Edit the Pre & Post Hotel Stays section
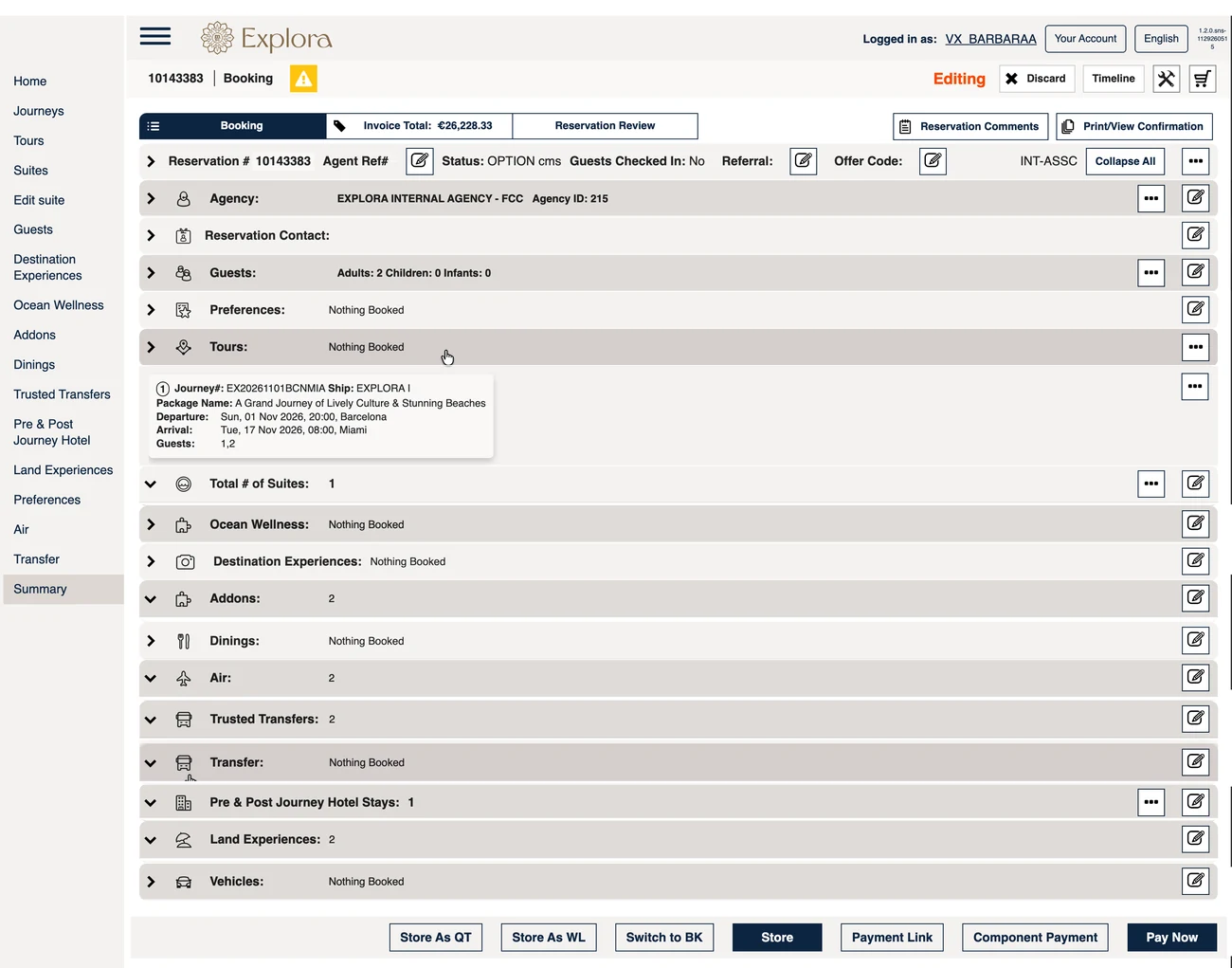Image resolution: width=1232 pixels, height=968 pixels. tap(1196, 802)
